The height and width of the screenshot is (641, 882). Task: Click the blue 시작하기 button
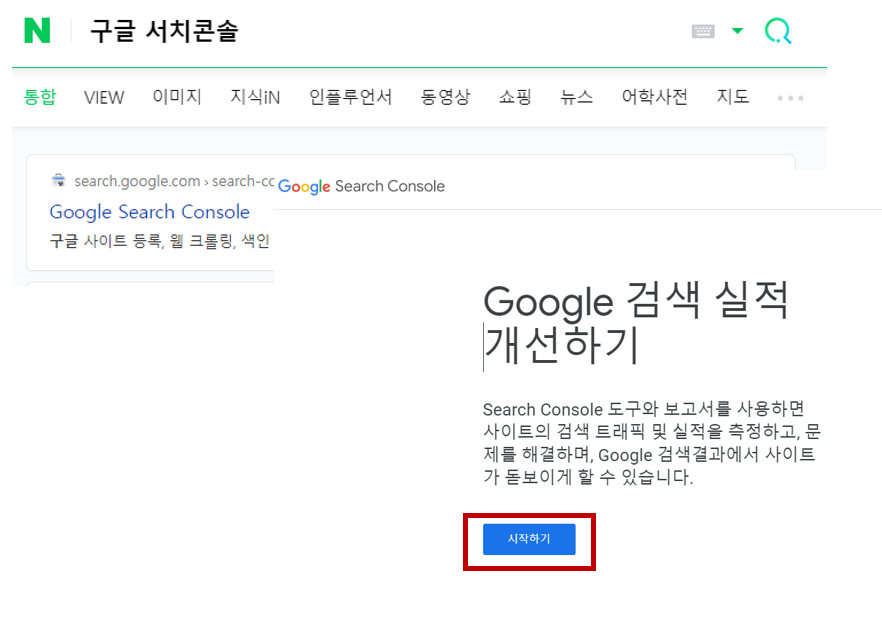pyautogui.click(x=529, y=539)
